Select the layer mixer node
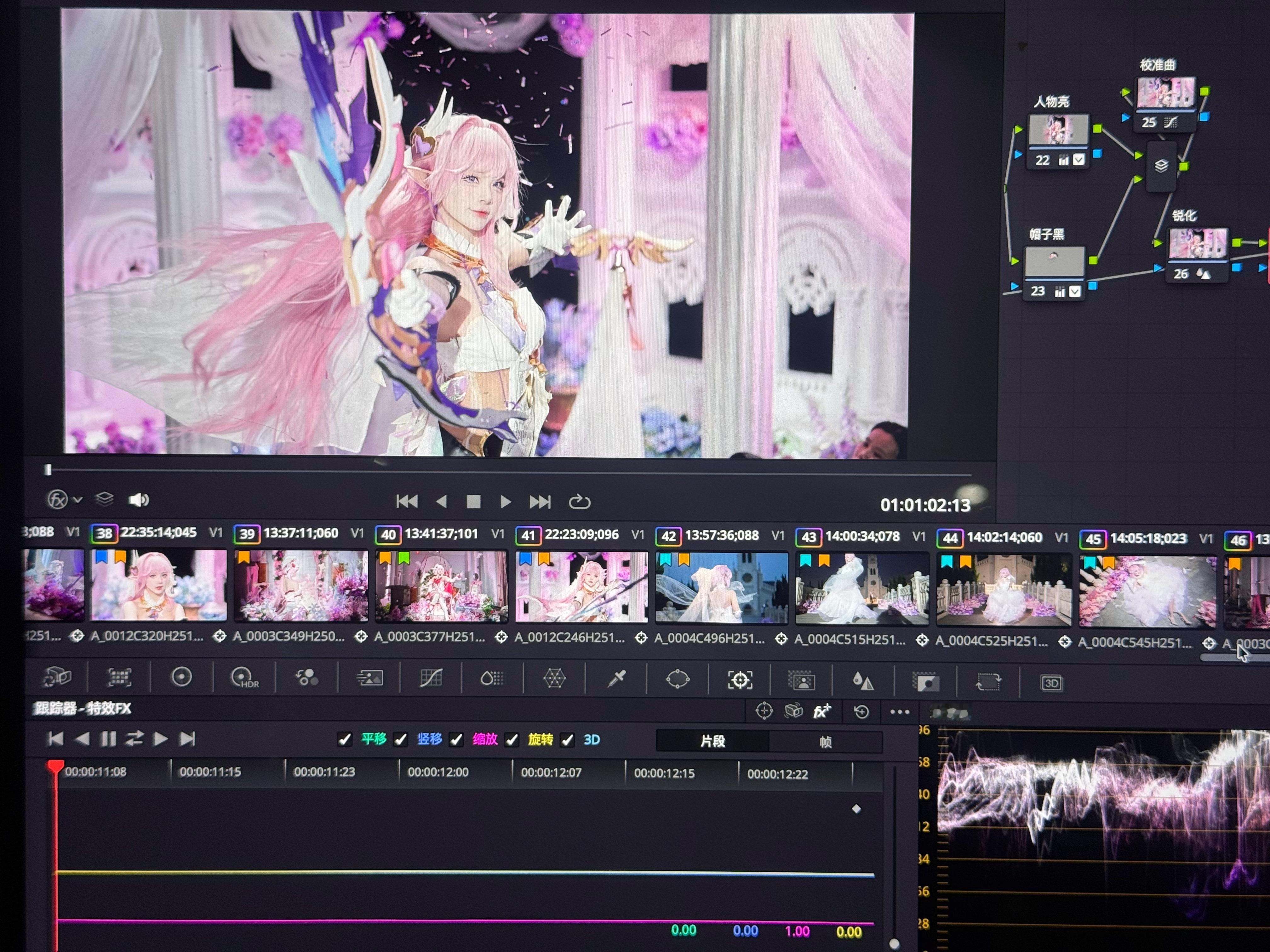This screenshot has height=952, width=1270. point(1161,166)
